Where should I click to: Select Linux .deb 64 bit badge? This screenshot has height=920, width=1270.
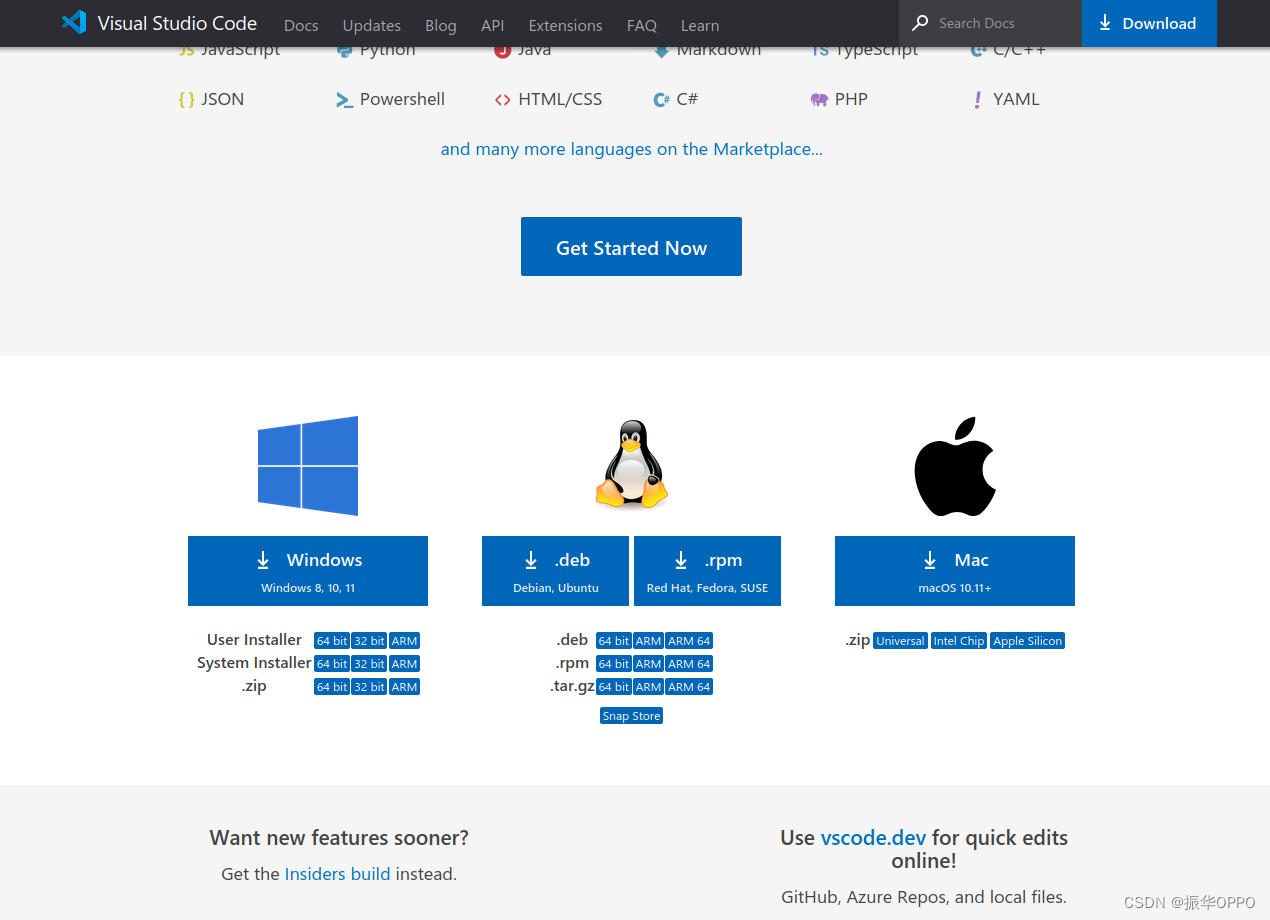614,641
